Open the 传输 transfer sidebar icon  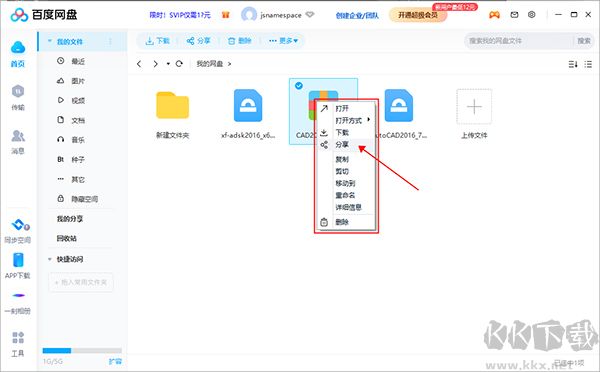coord(18,91)
